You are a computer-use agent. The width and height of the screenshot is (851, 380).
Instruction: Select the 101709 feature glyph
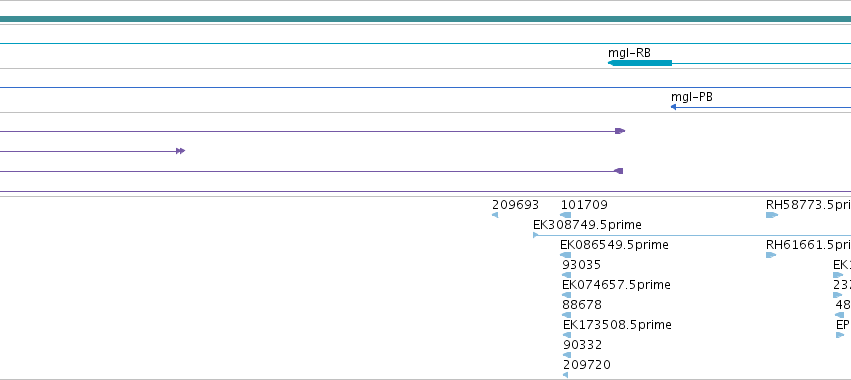click(566, 215)
